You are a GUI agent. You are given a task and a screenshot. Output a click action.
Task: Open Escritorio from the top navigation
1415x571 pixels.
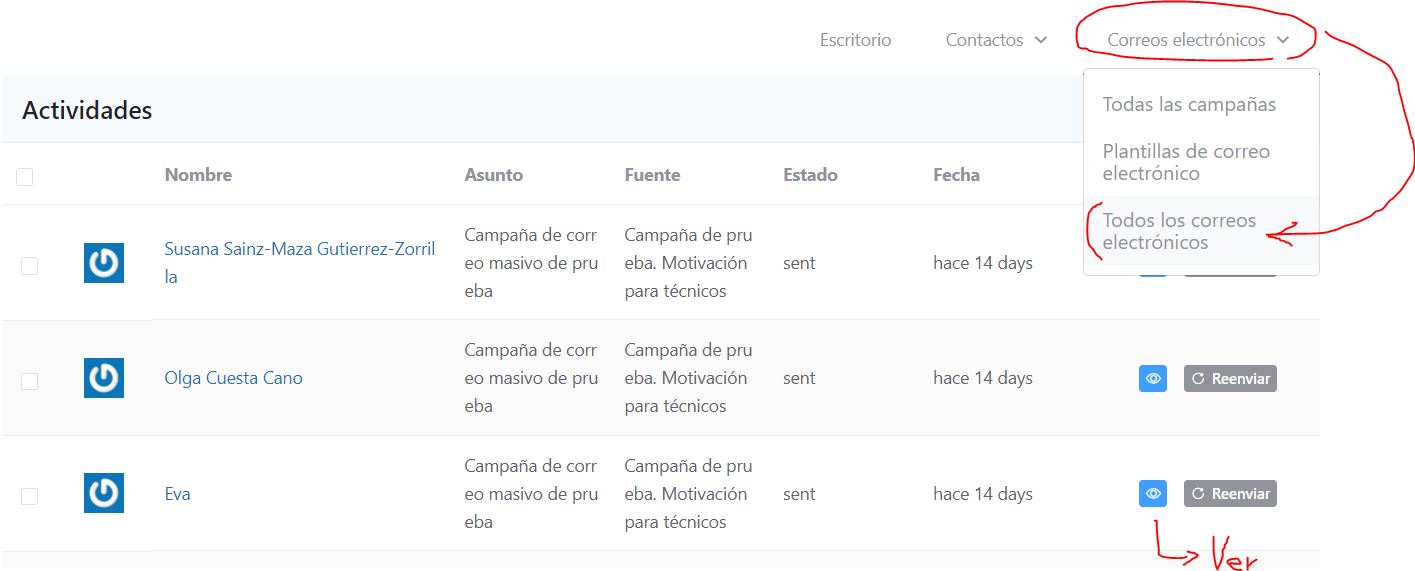(x=855, y=40)
